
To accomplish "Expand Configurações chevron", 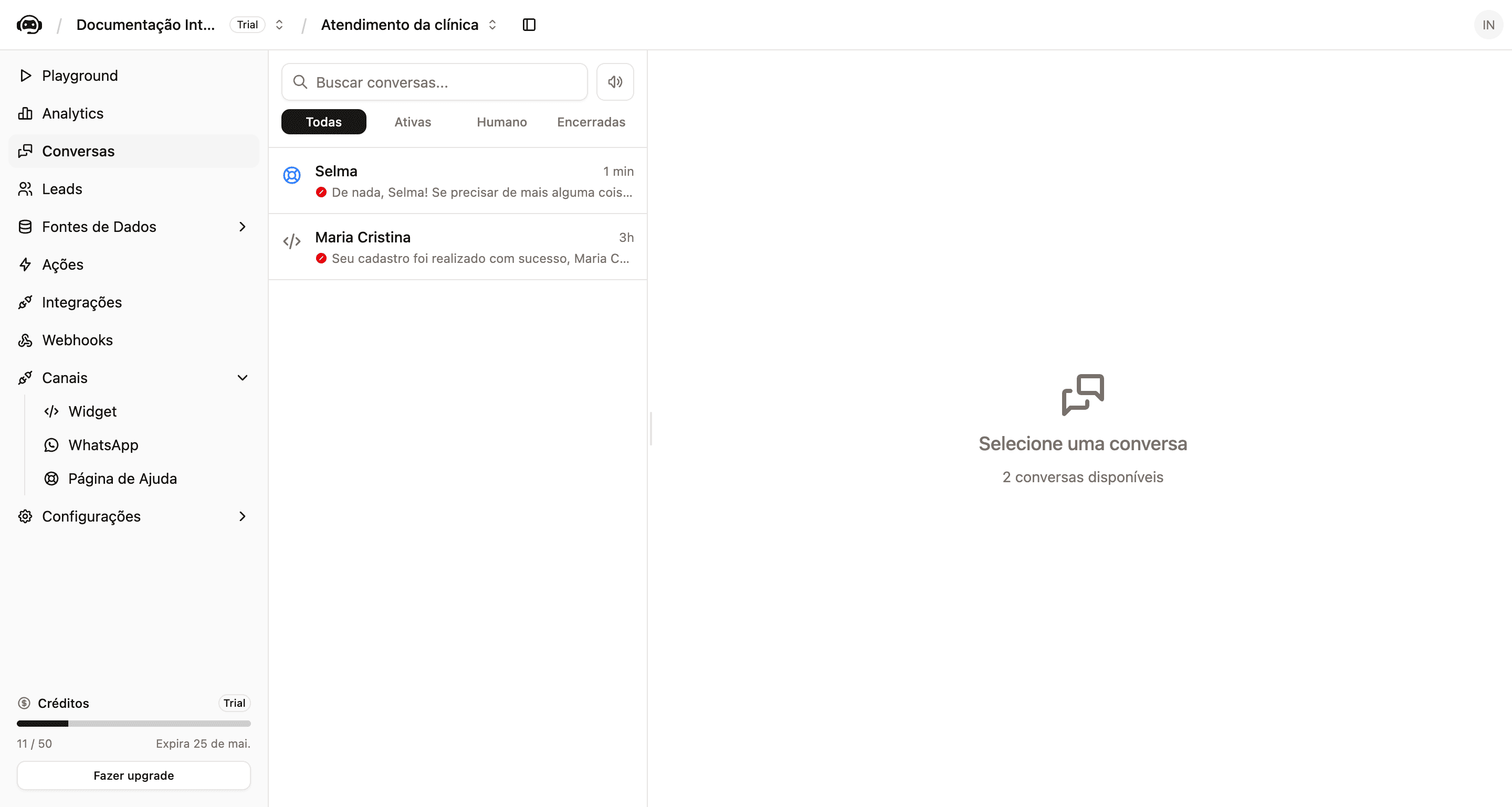I will point(243,517).
